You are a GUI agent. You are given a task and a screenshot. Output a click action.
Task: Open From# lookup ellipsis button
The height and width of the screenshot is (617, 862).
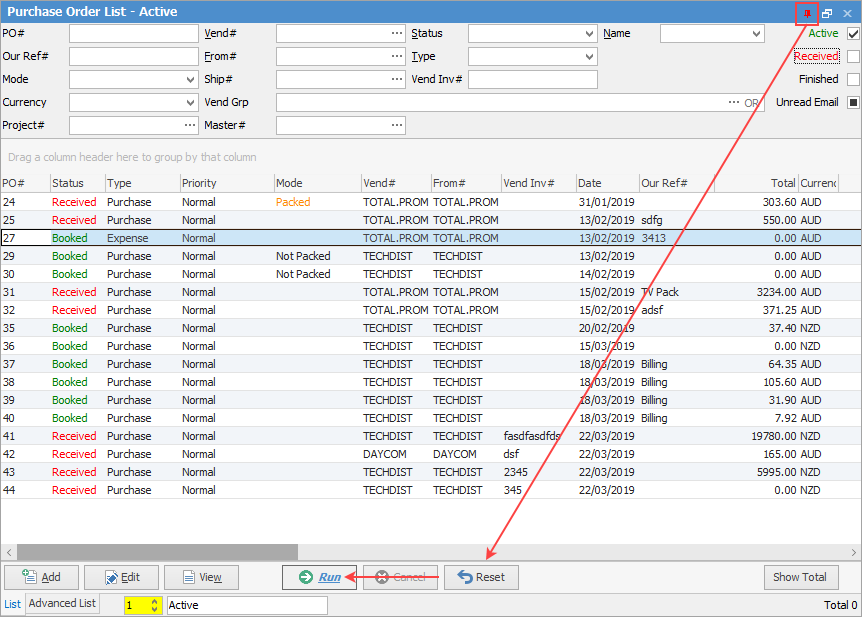tap(397, 57)
